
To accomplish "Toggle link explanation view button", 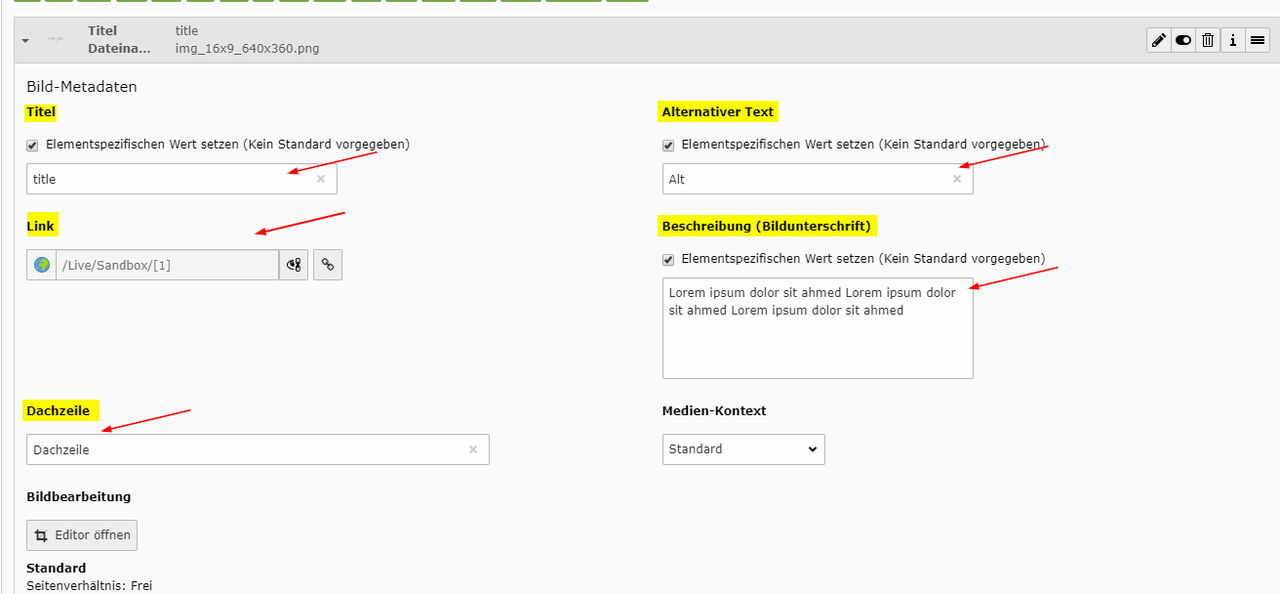I will [294, 265].
